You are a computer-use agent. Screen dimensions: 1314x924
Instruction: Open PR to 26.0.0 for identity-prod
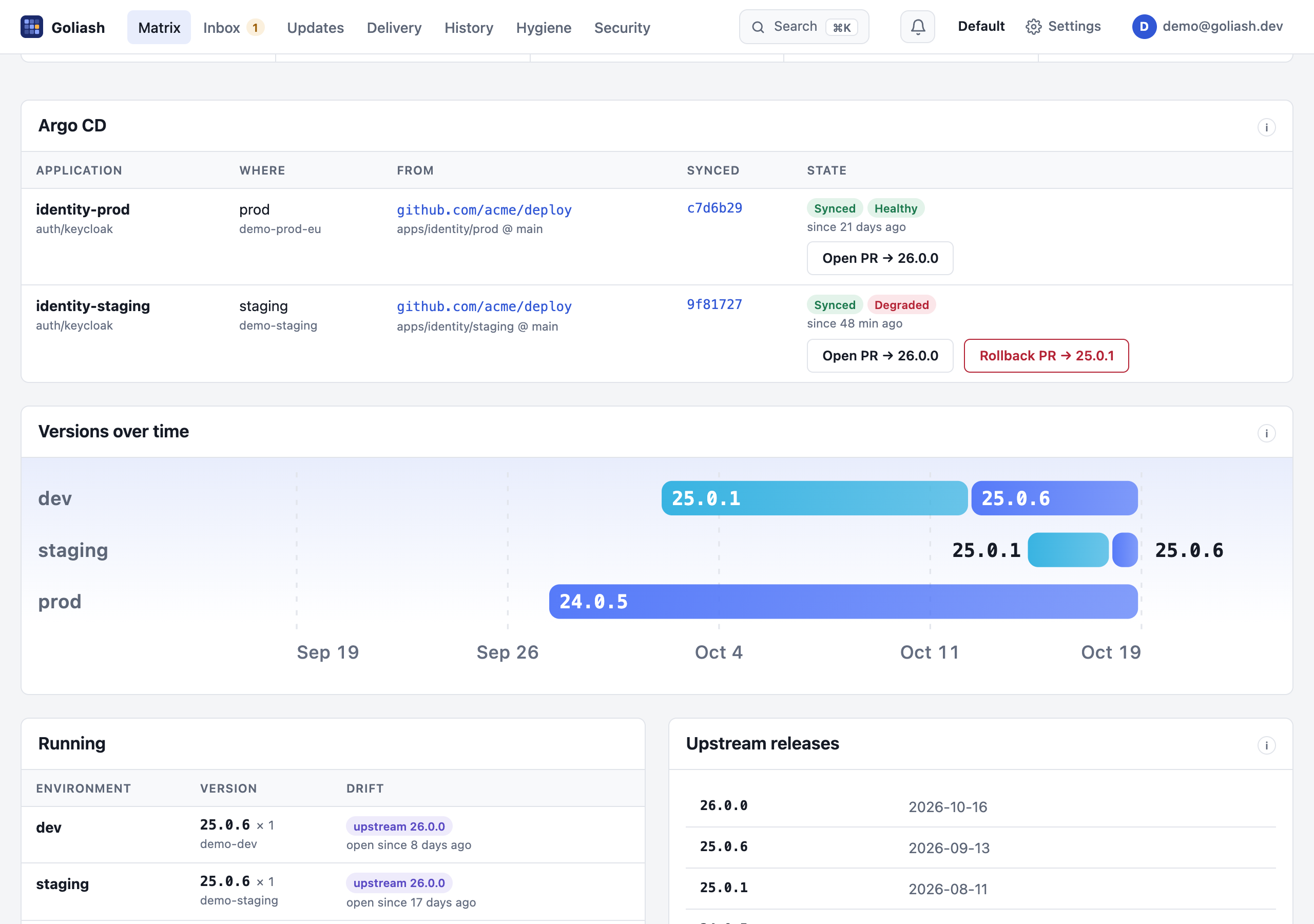(x=880, y=258)
